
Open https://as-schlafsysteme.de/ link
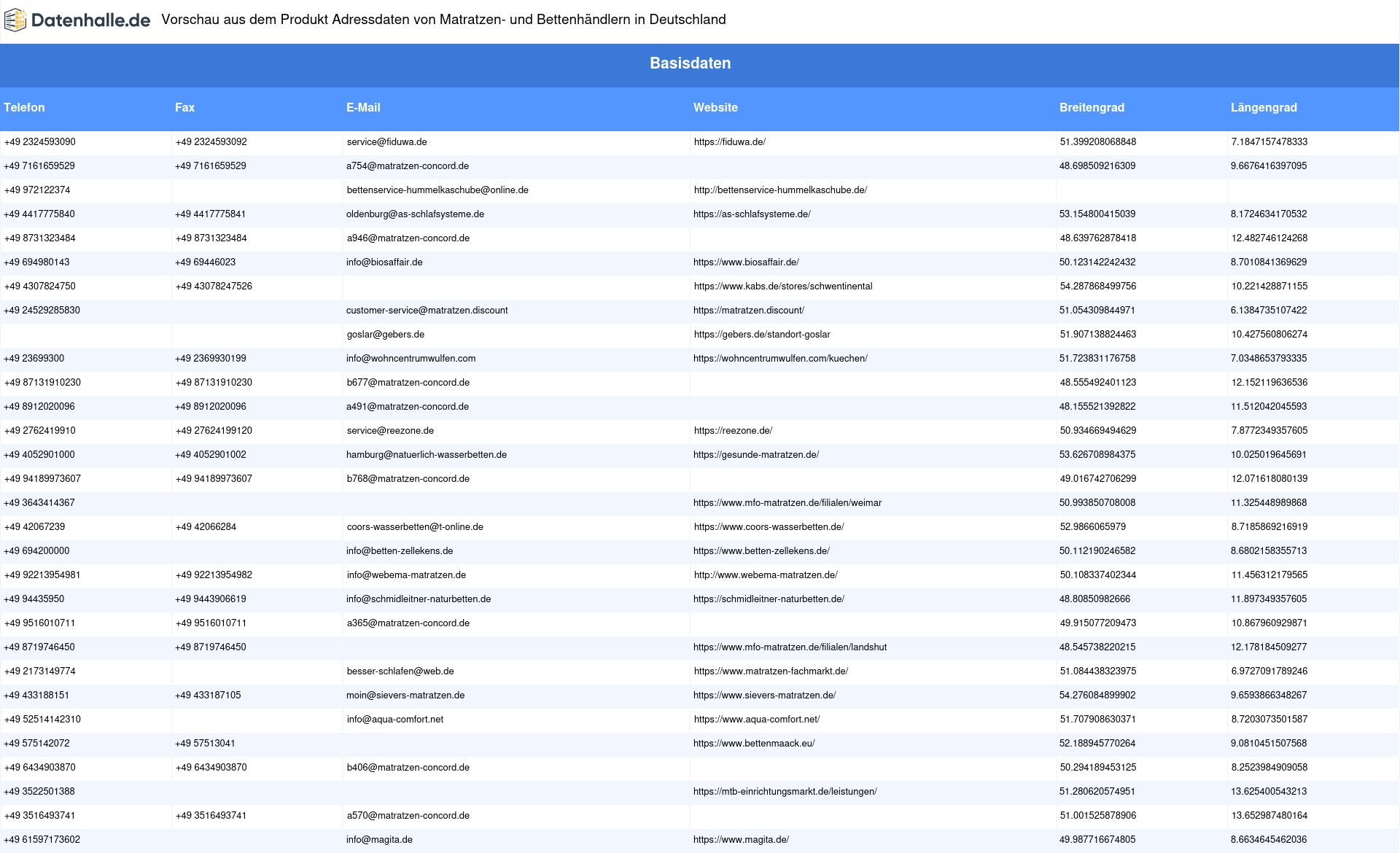(752, 214)
